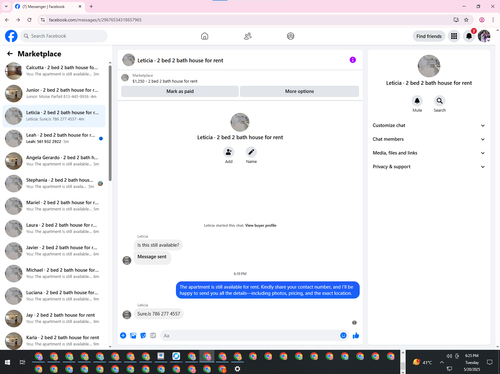Open Calcutta conversation

click(54, 71)
